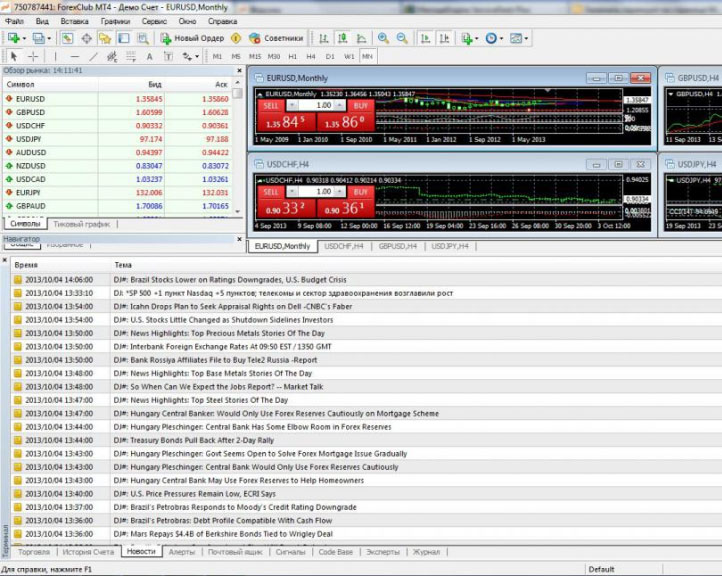Open the Indicators dropdown arrow
Image resolution: width=722 pixels, height=576 pixels.
477,39
